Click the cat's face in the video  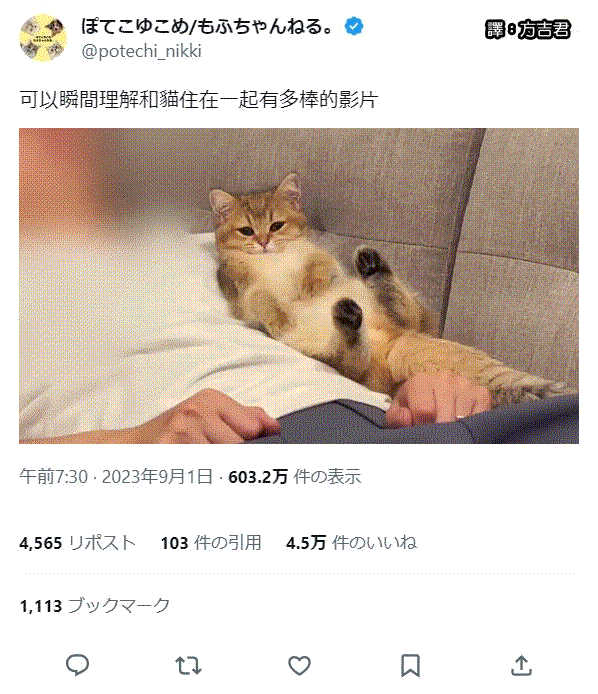click(259, 221)
